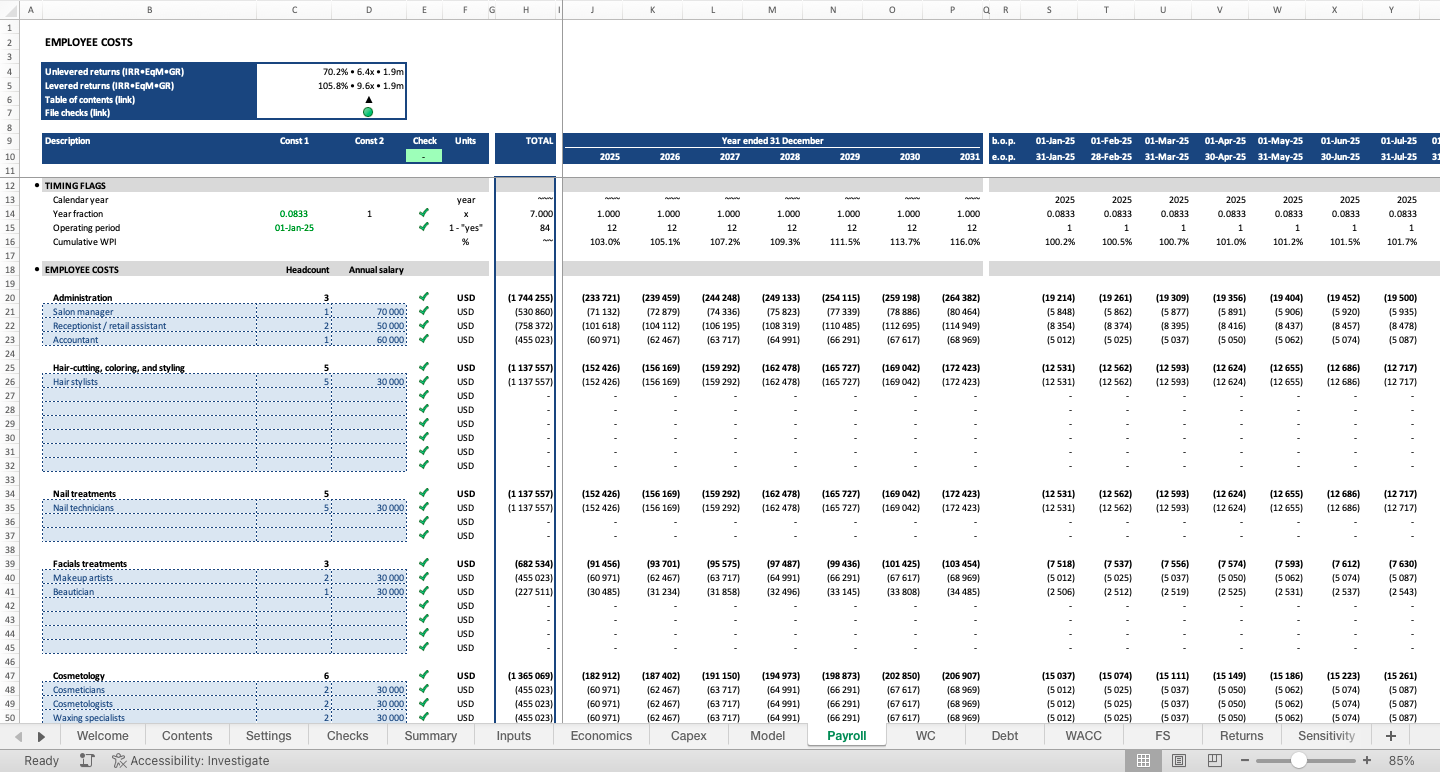This screenshot has width=1440, height=772.
Task: Click the Unlevered returns value 70.2%
Action: click(x=363, y=71)
